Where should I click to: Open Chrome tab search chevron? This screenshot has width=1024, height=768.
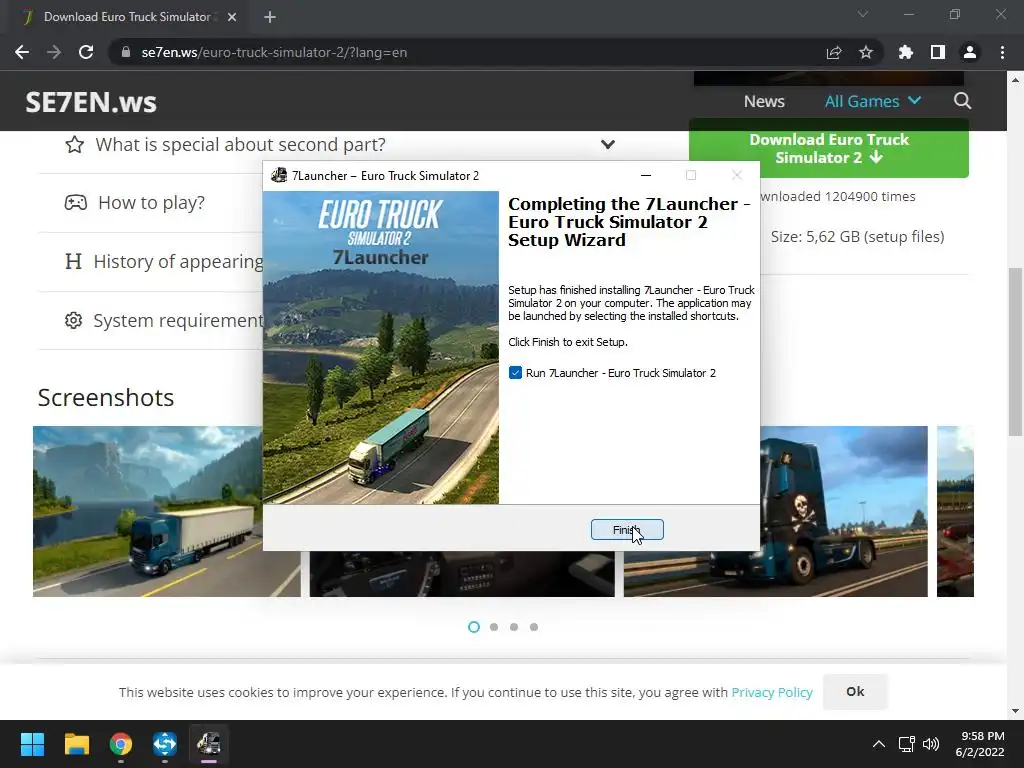click(x=863, y=14)
